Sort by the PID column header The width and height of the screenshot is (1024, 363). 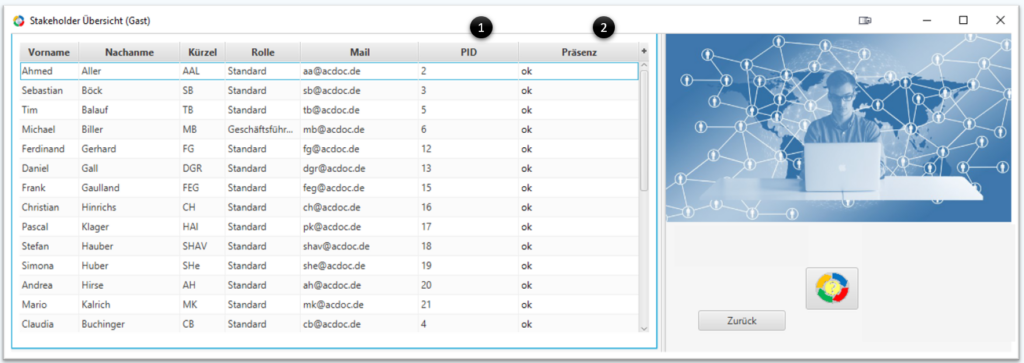[468, 52]
